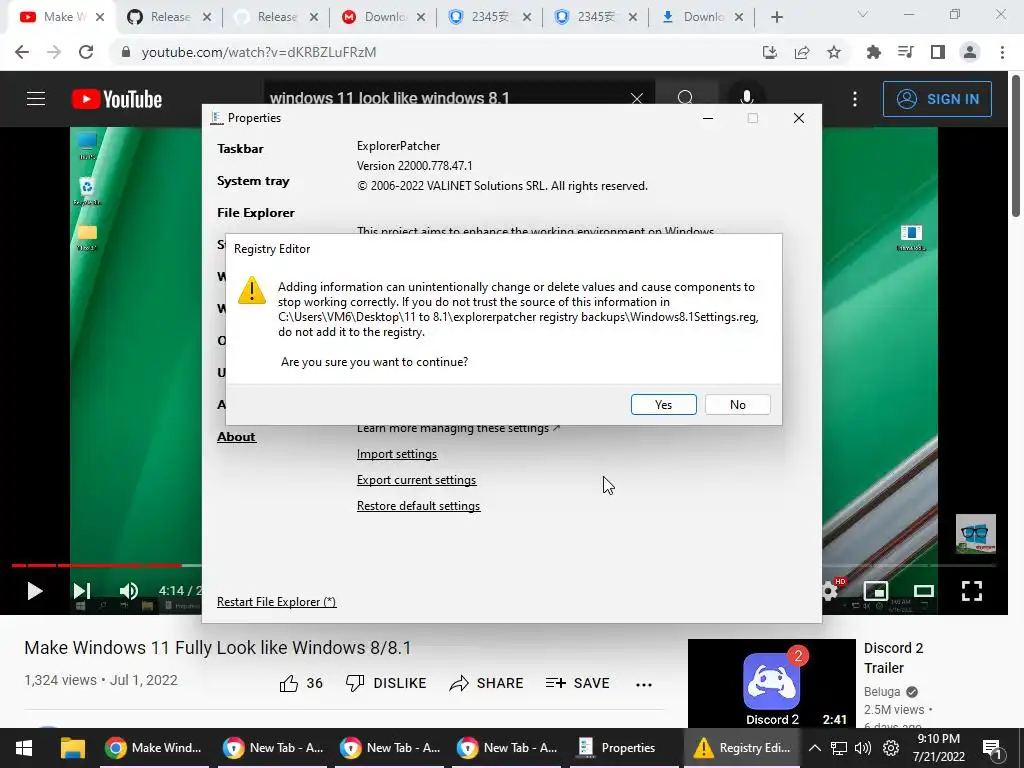Confirm the registry import with Yes

(x=664, y=404)
